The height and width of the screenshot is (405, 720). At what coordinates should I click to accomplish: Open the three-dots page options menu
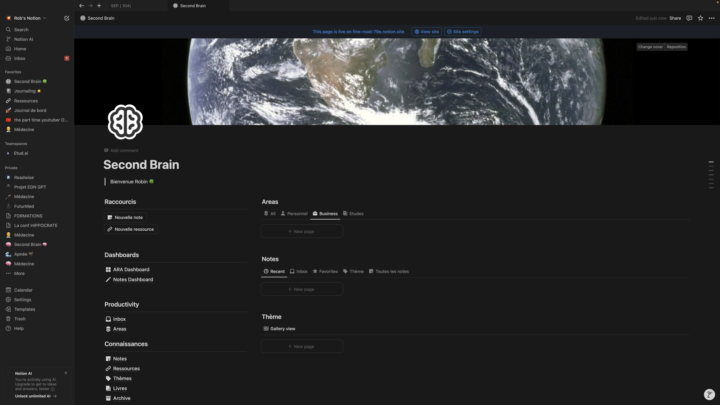[x=711, y=18]
